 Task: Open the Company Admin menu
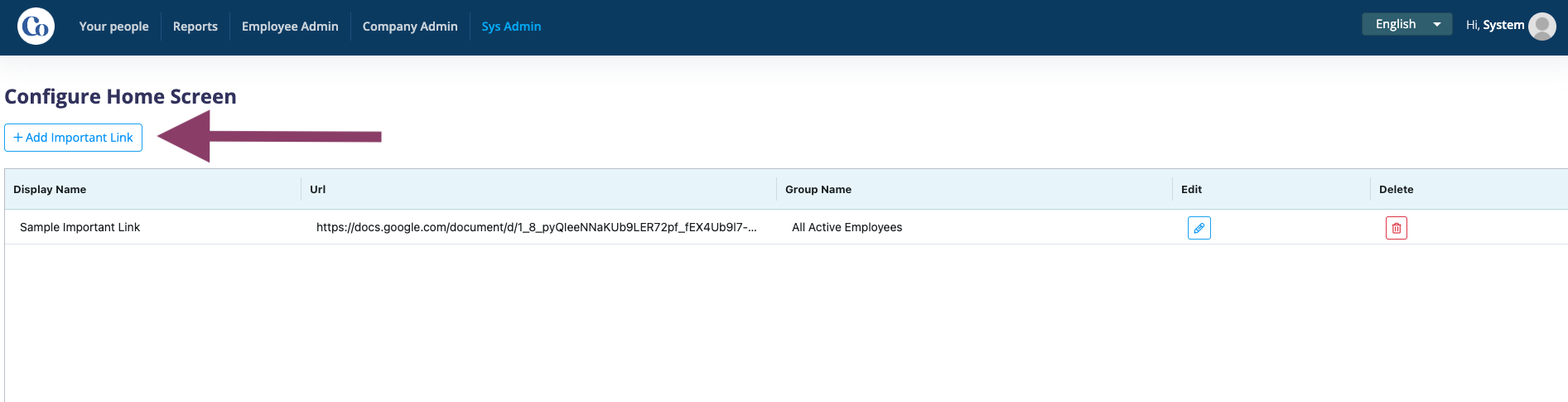pos(410,27)
